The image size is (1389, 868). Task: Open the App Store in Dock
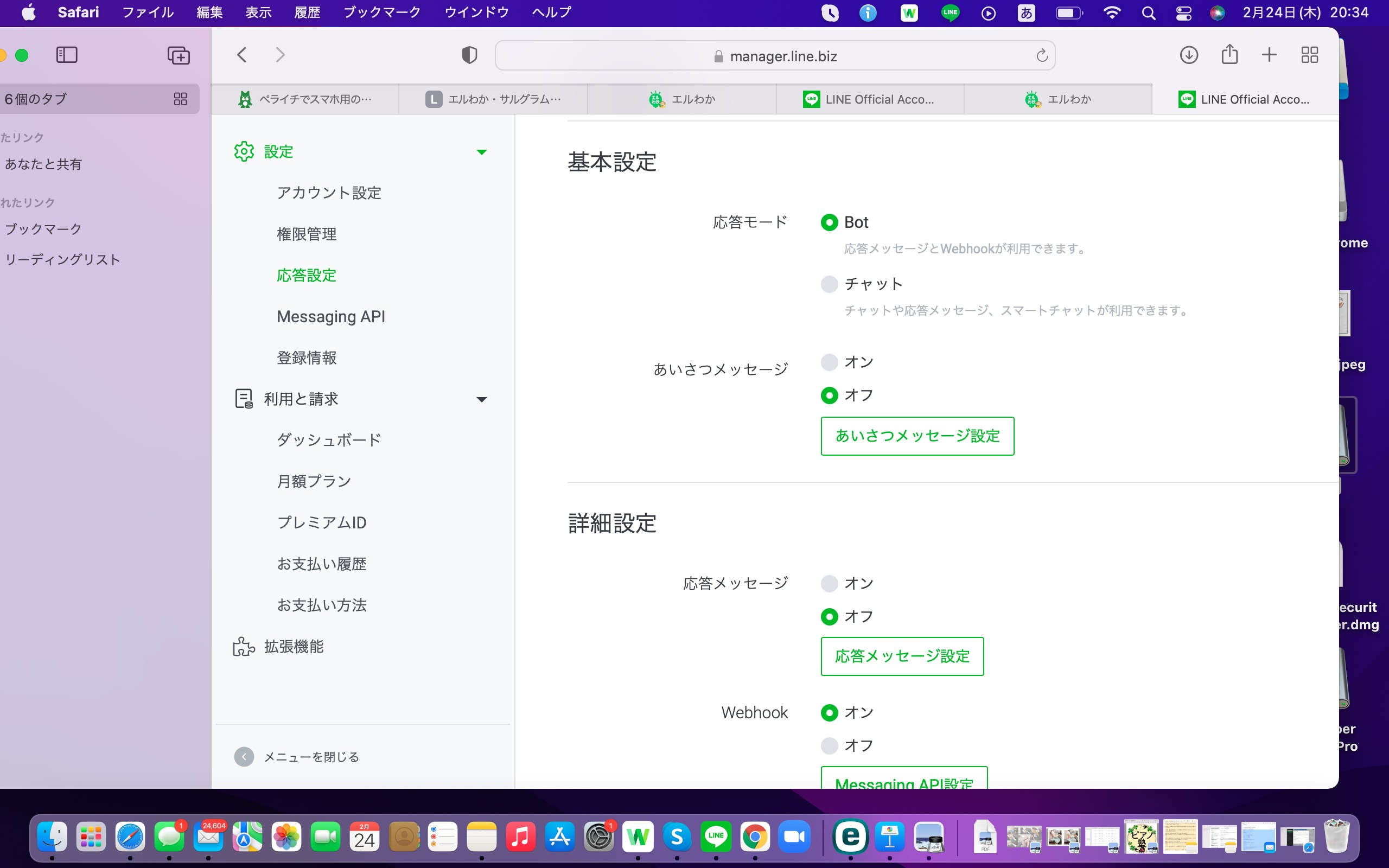(x=559, y=837)
